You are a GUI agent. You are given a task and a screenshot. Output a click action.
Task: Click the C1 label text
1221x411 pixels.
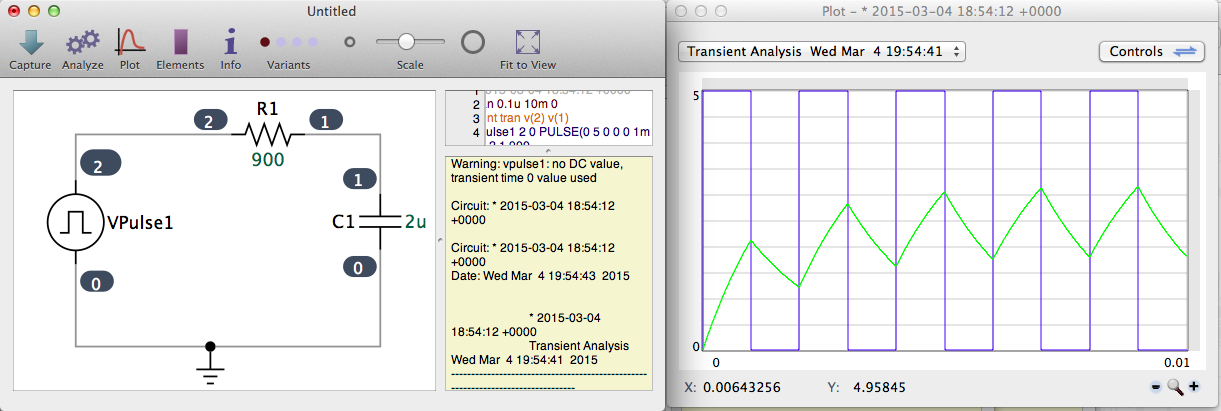click(x=343, y=222)
